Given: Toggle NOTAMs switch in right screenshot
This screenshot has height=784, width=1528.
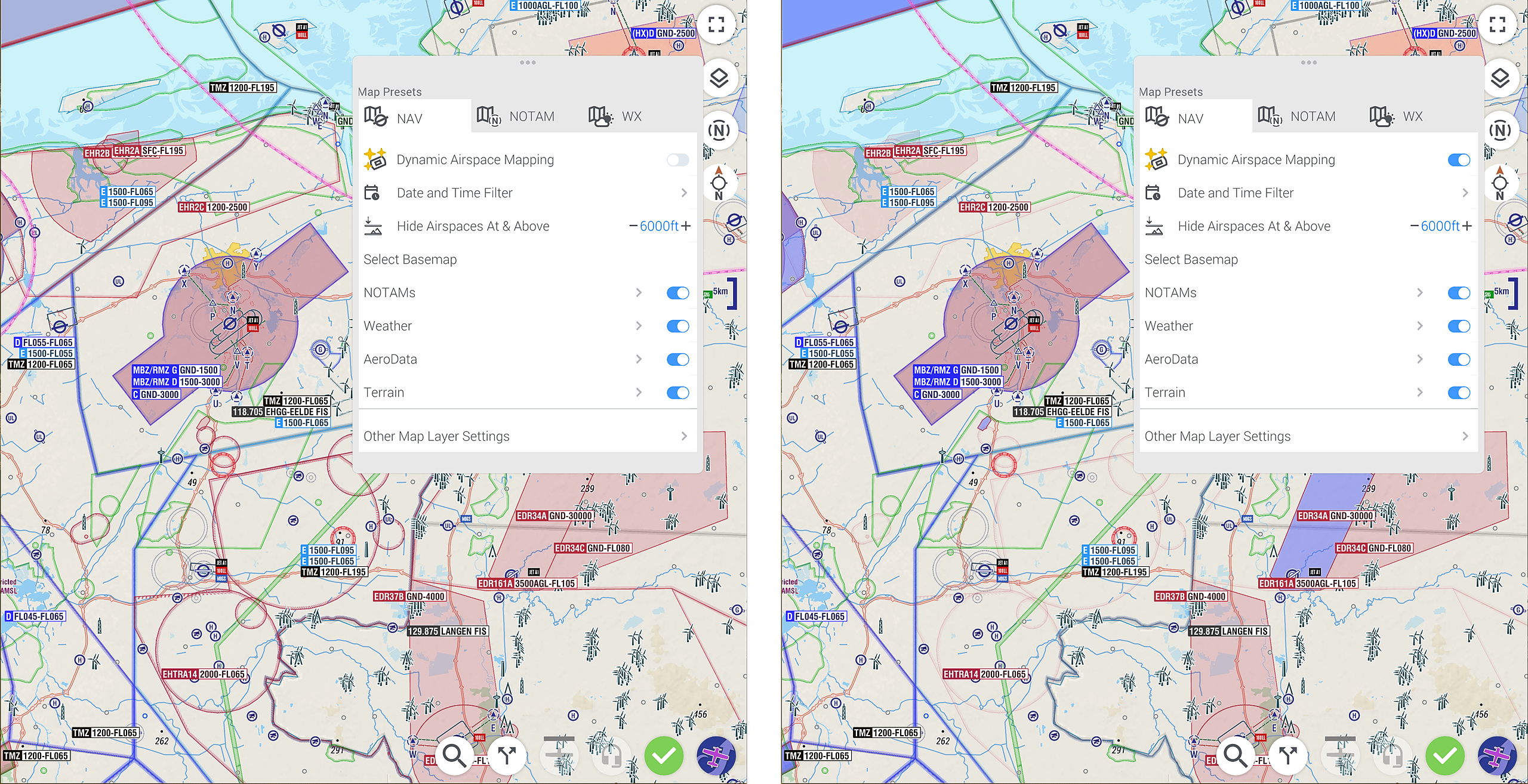Looking at the screenshot, I should (1459, 293).
